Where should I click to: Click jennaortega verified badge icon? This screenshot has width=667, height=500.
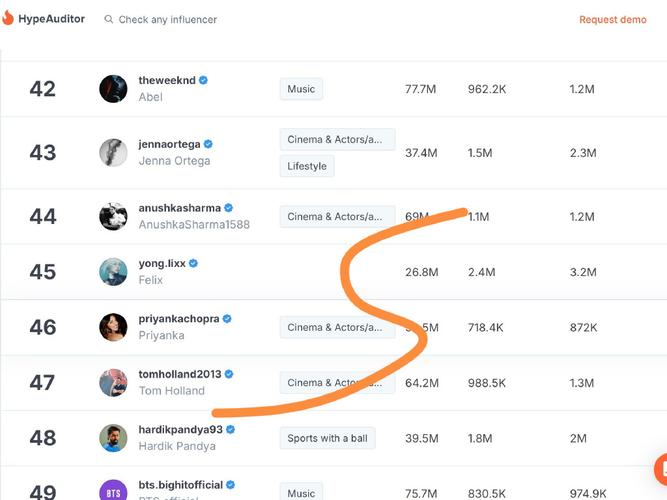click(208, 144)
